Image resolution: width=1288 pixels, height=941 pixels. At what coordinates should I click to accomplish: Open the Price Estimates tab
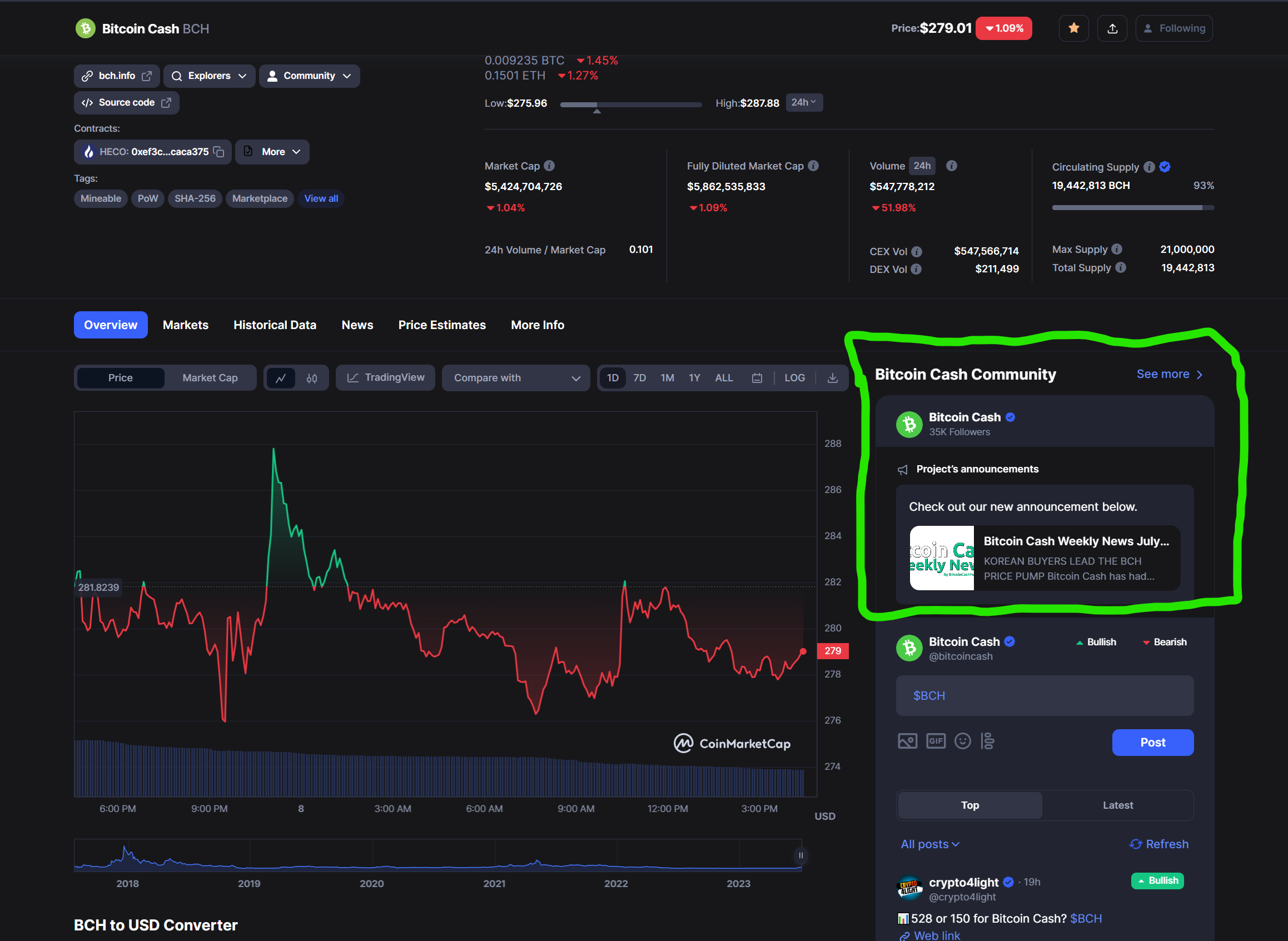[x=442, y=325]
